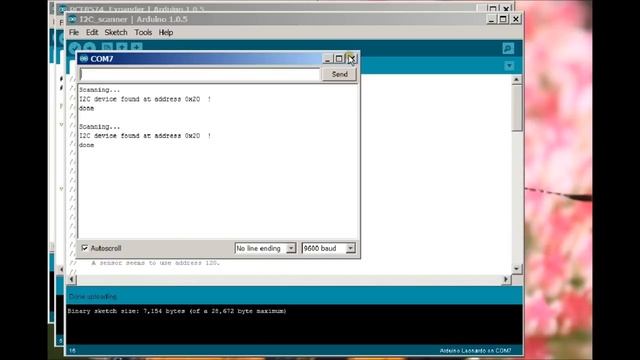The image size is (640, 360).
Task: Click the Arduino logo icon in COM7 title bar
Action: tap(84, 59)
